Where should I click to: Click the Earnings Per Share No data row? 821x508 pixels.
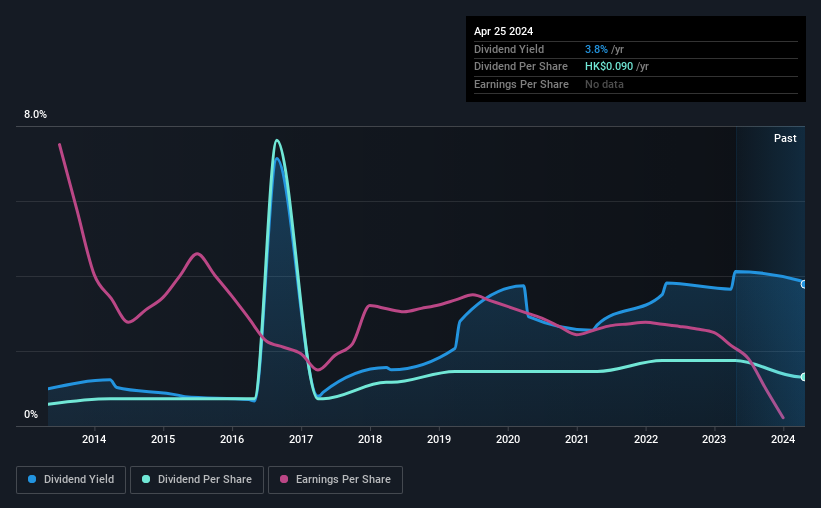(636, 84)
